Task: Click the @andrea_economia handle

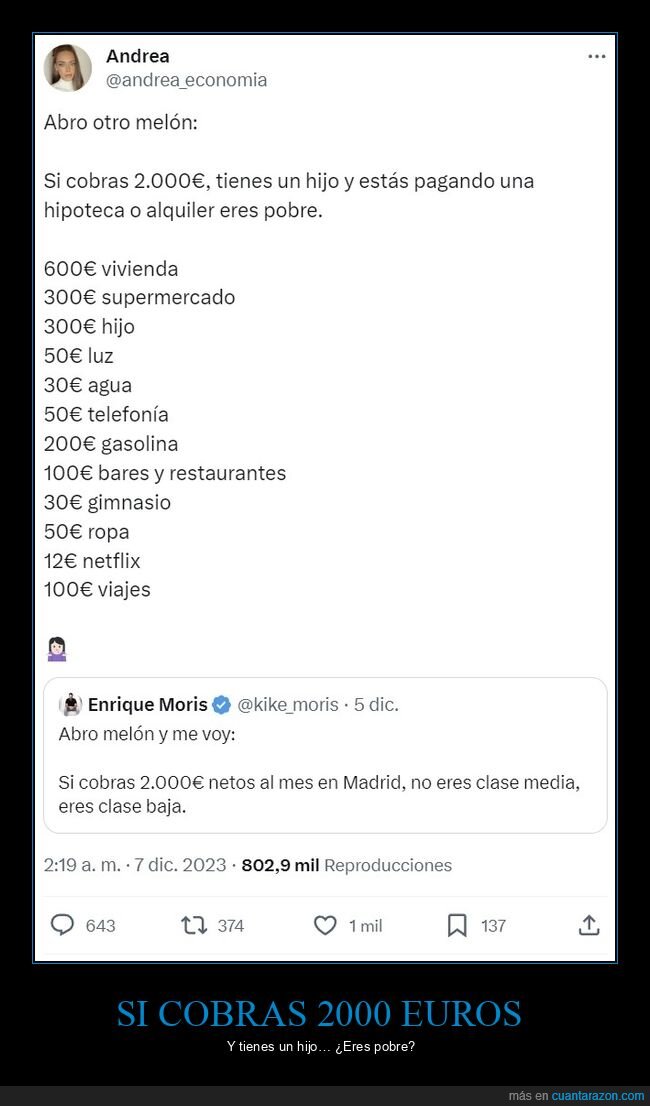Action: pos(186,80)
